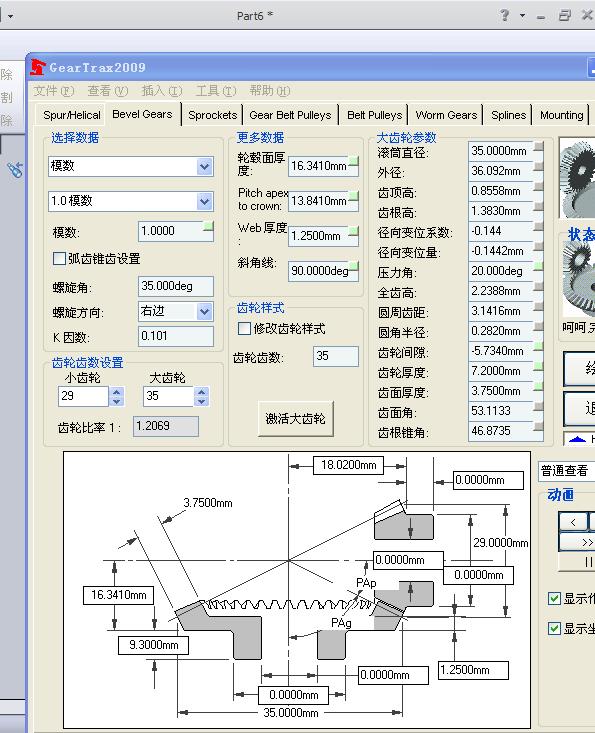Click the 1.2500mm dimension box in diagram
The width and height of the screenshot is (595, 733).
[473, 670]
